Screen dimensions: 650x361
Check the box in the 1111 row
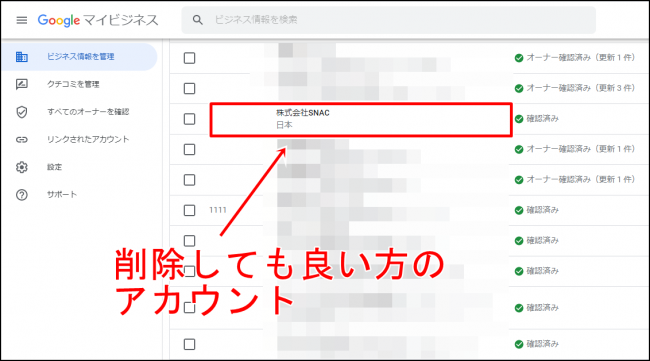[189, 210]
